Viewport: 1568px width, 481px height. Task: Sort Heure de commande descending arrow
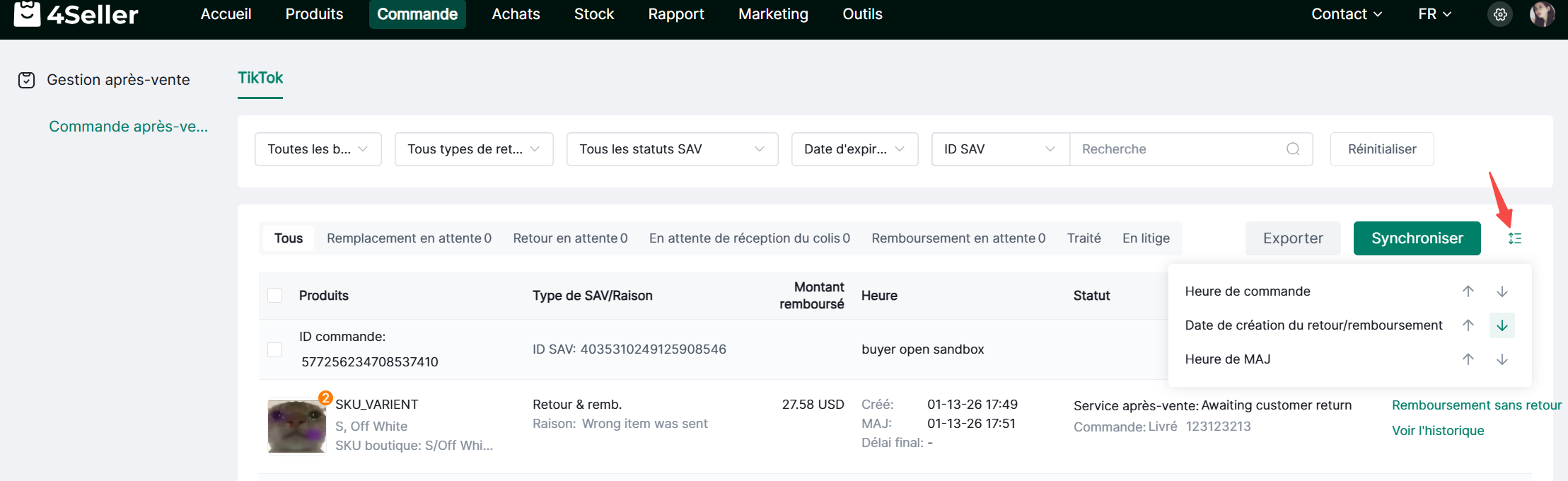[1502, 291]
